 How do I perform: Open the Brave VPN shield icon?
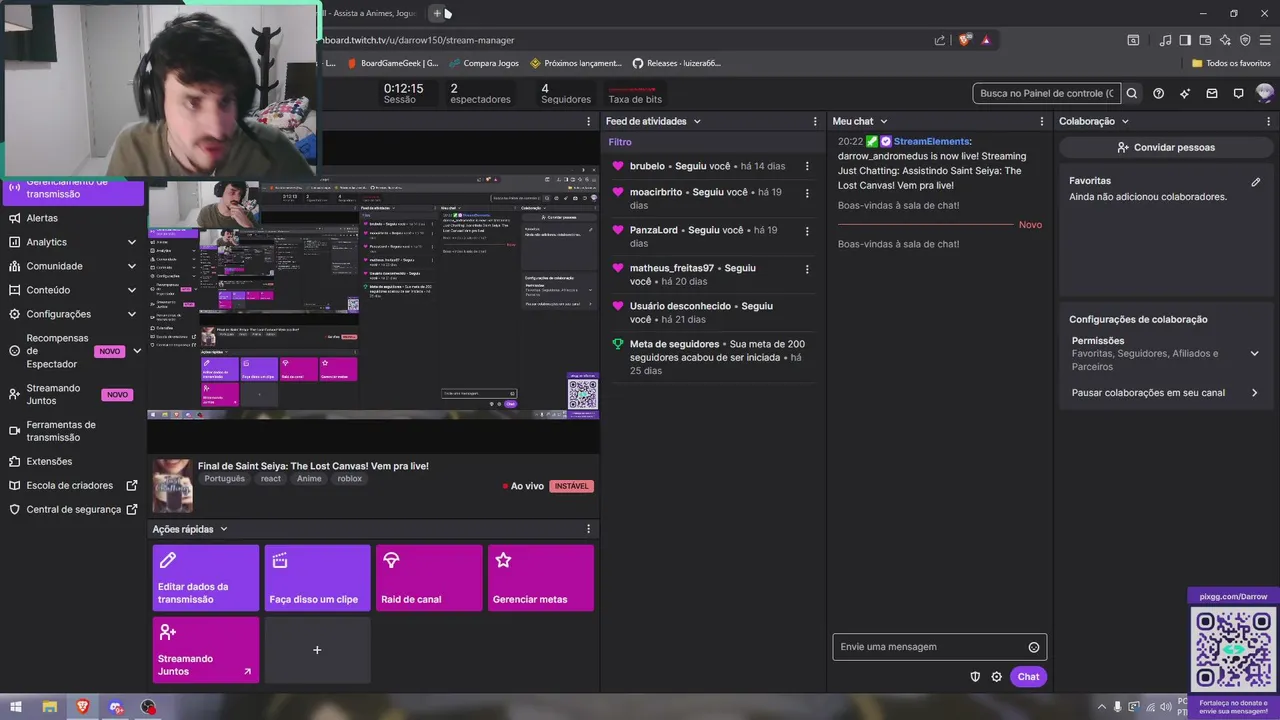tap(1245, 40)
